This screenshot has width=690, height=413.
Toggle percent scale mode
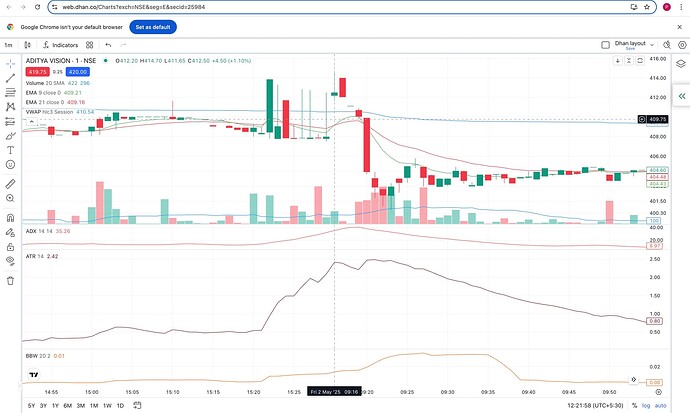click(634, 406)
